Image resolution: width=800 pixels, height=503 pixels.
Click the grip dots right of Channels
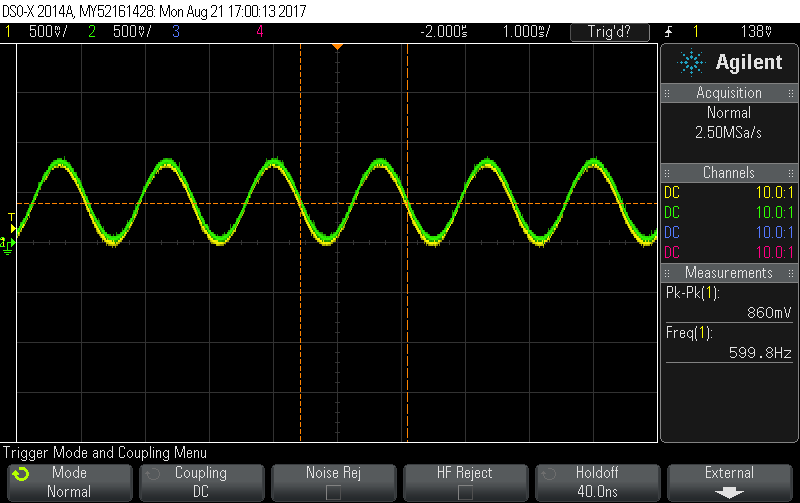pyautogui.click(x=791, y=173)
